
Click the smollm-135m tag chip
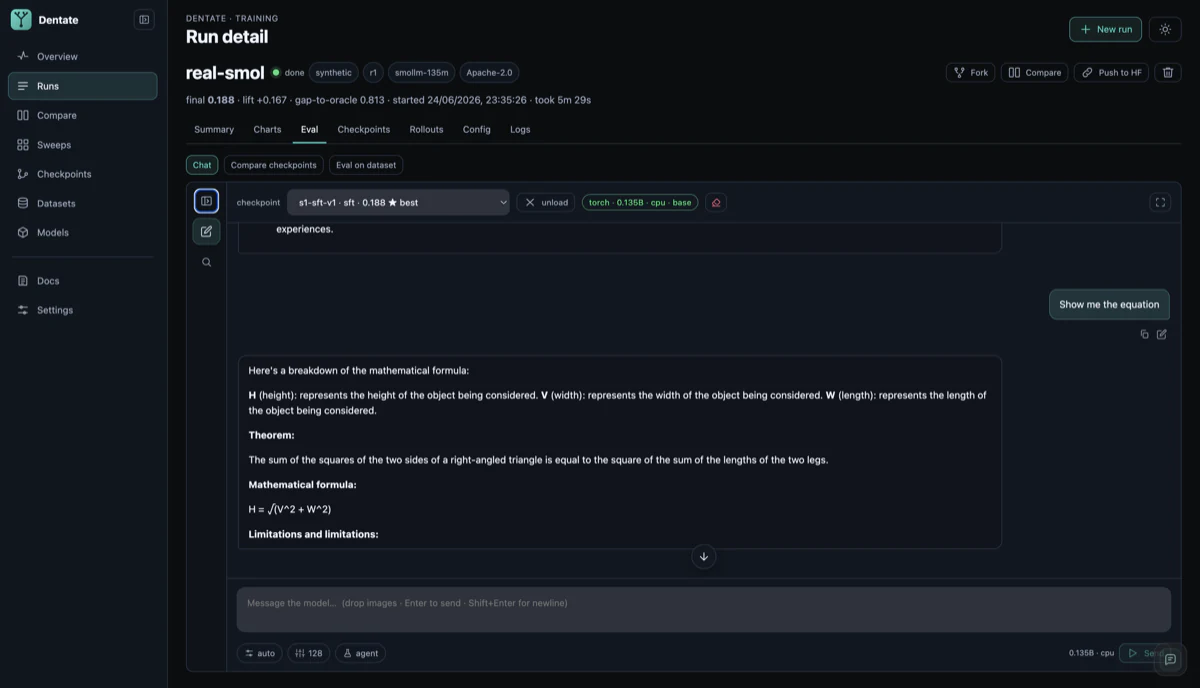click(421, 73)
